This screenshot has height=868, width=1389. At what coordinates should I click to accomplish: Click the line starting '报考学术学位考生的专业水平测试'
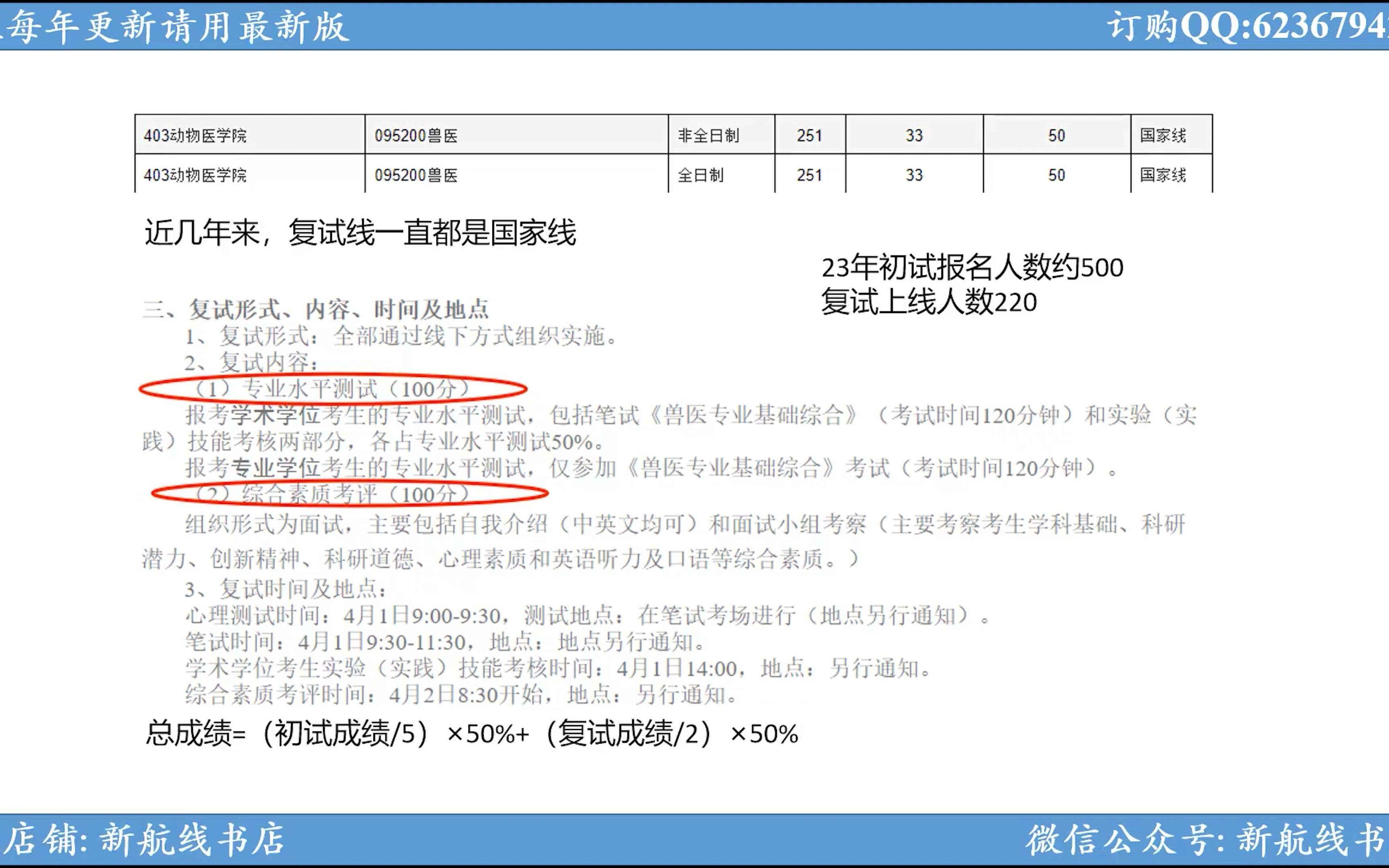point(691,415)
